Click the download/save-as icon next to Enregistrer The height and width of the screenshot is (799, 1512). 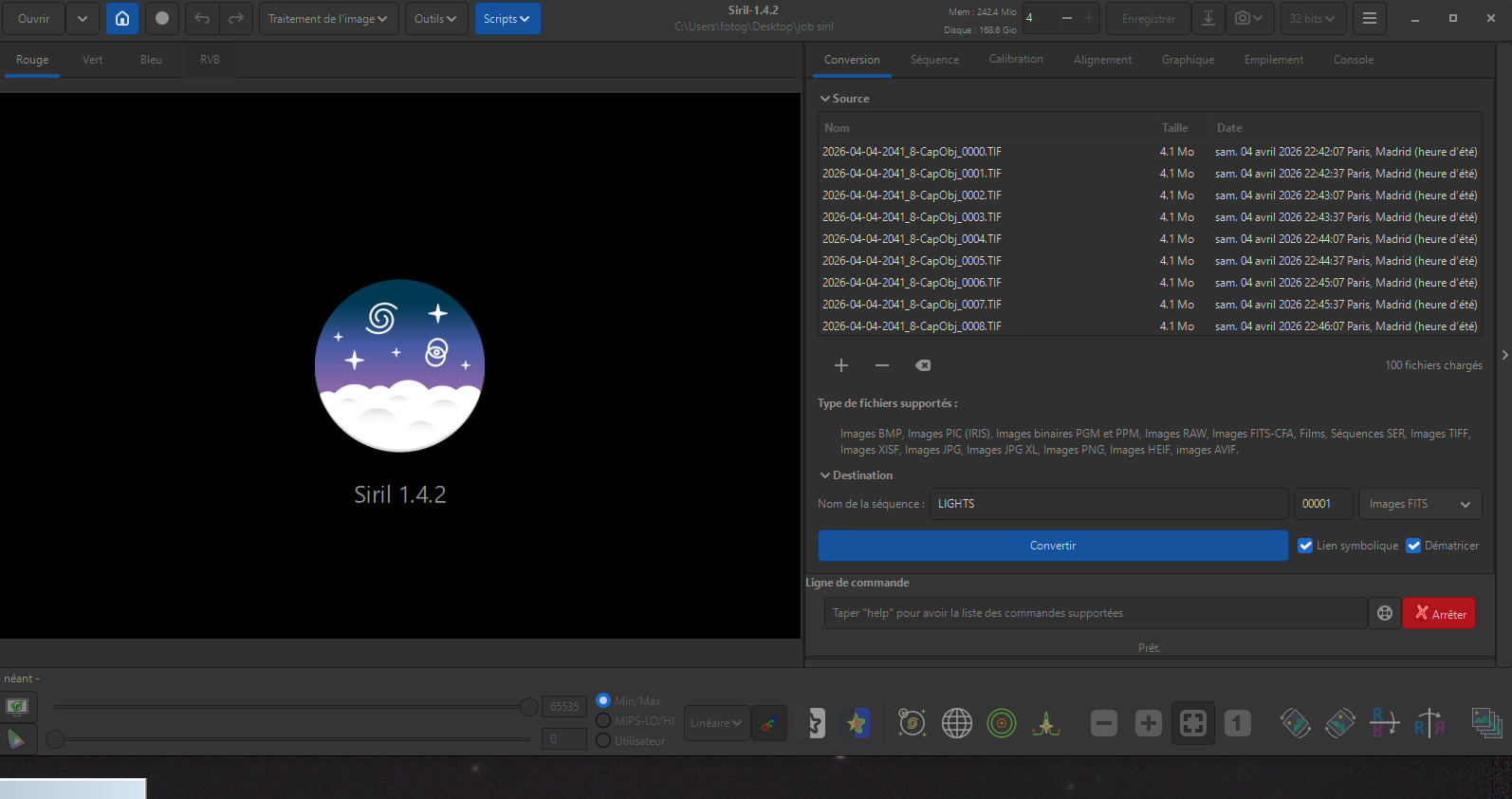[1208, 18]
